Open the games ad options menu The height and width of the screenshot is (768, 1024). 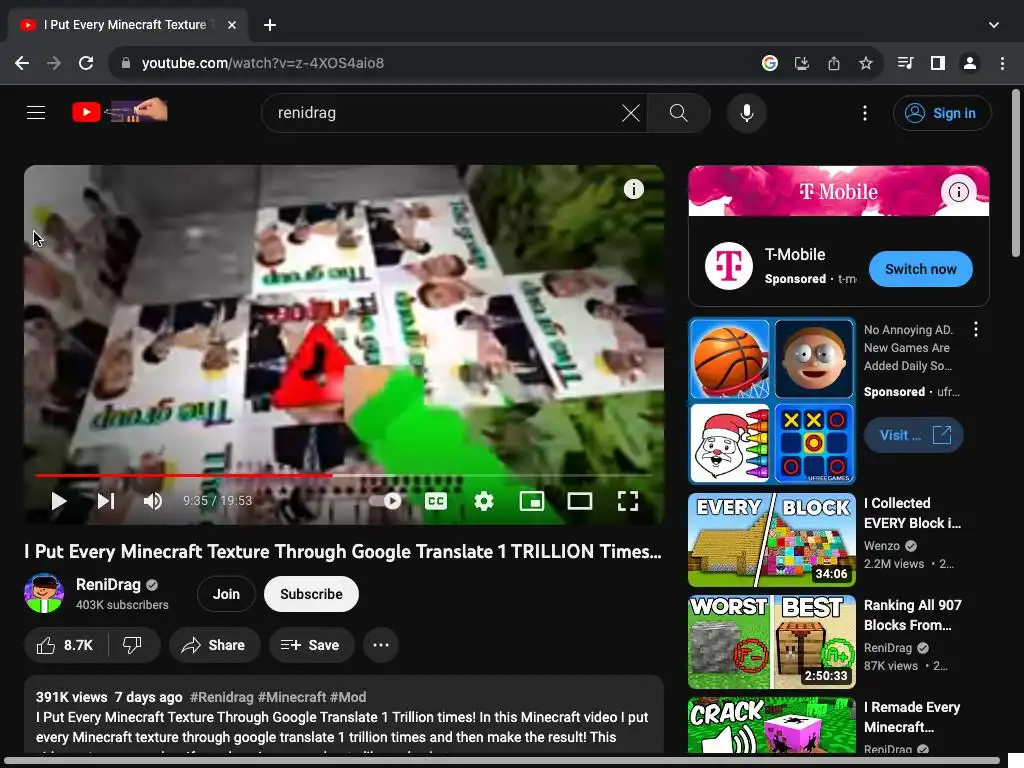pyautogui.click(x=976, y=329)
